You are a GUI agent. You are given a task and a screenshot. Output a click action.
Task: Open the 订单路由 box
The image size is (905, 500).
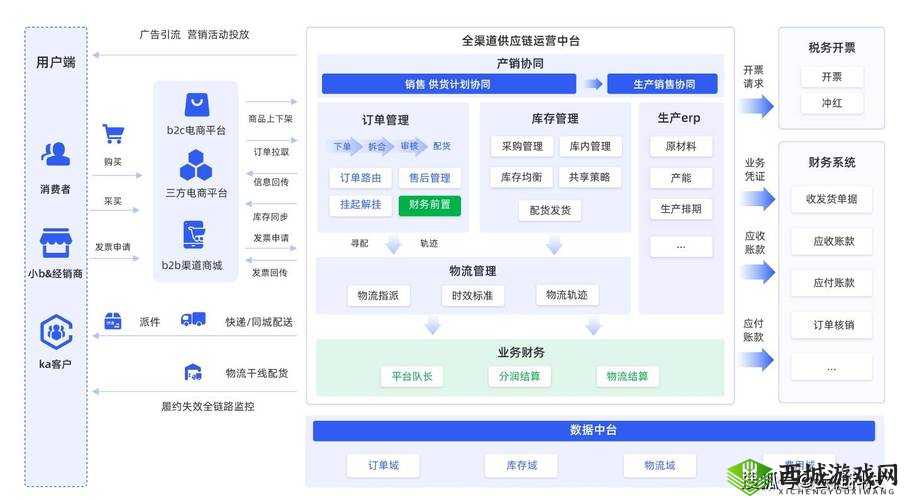(x=361, y=178)
